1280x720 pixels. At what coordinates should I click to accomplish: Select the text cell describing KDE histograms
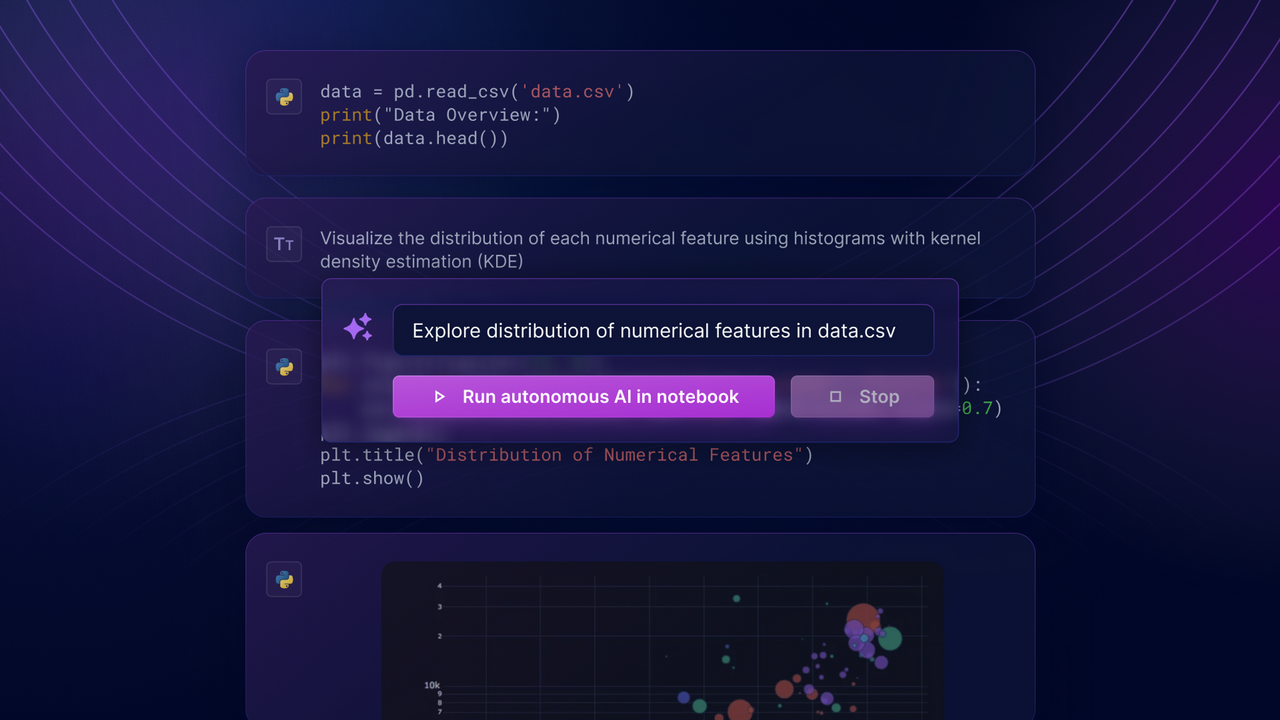[649, 250]
